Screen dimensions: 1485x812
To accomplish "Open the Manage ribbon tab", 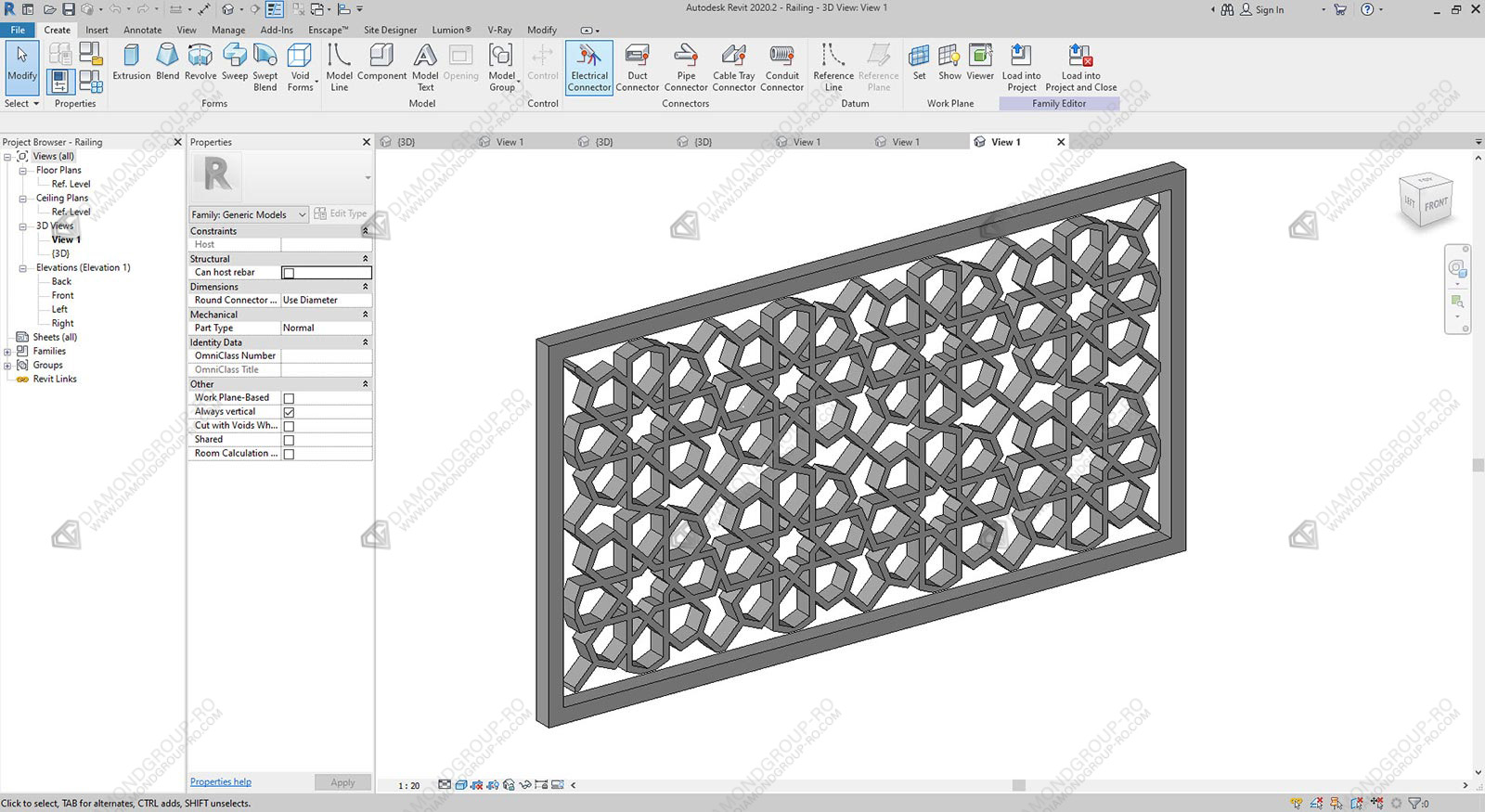I will tap(228, 30).
